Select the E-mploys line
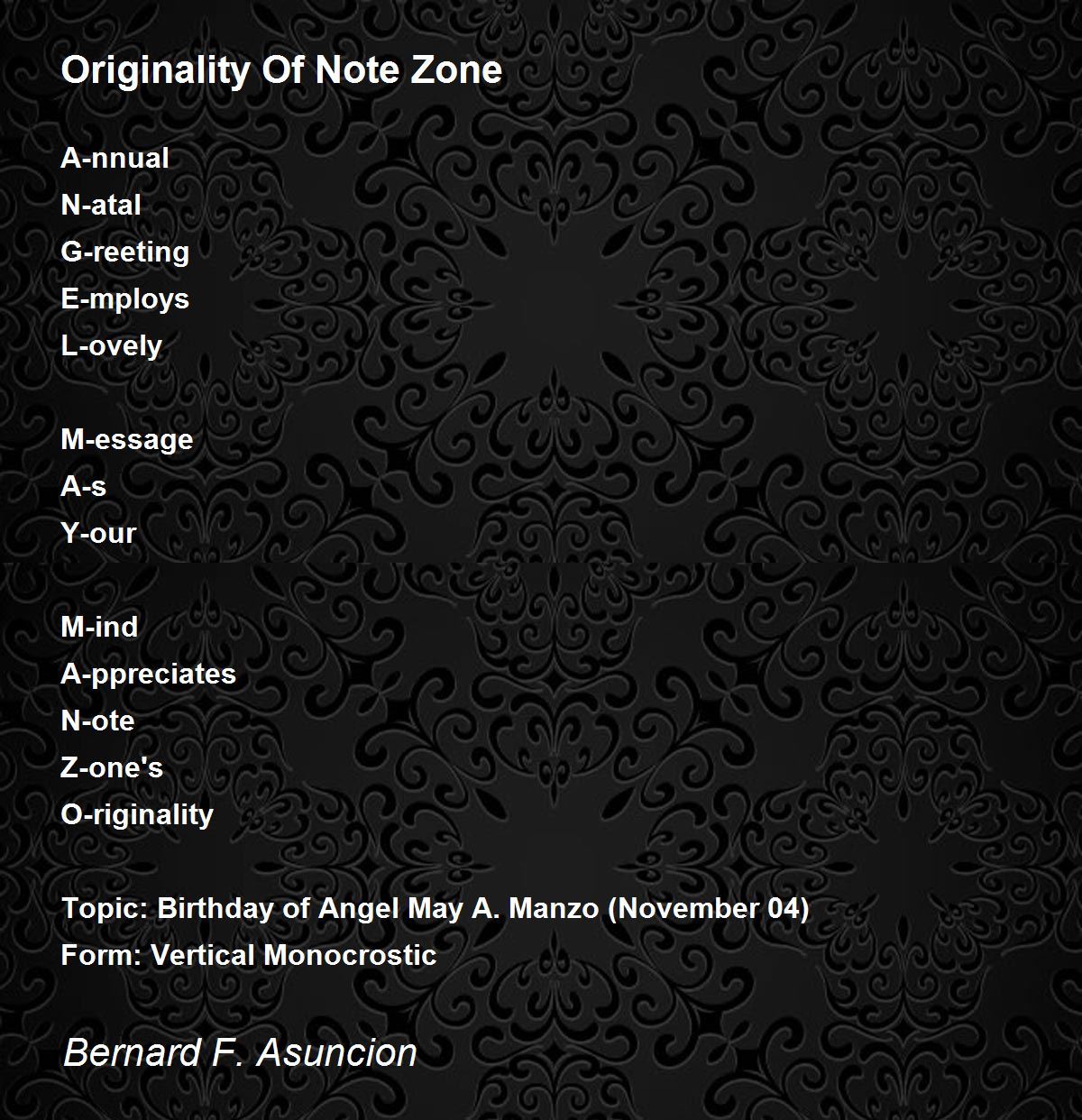Screen dimensions: 1082x1120 (124, 298)
